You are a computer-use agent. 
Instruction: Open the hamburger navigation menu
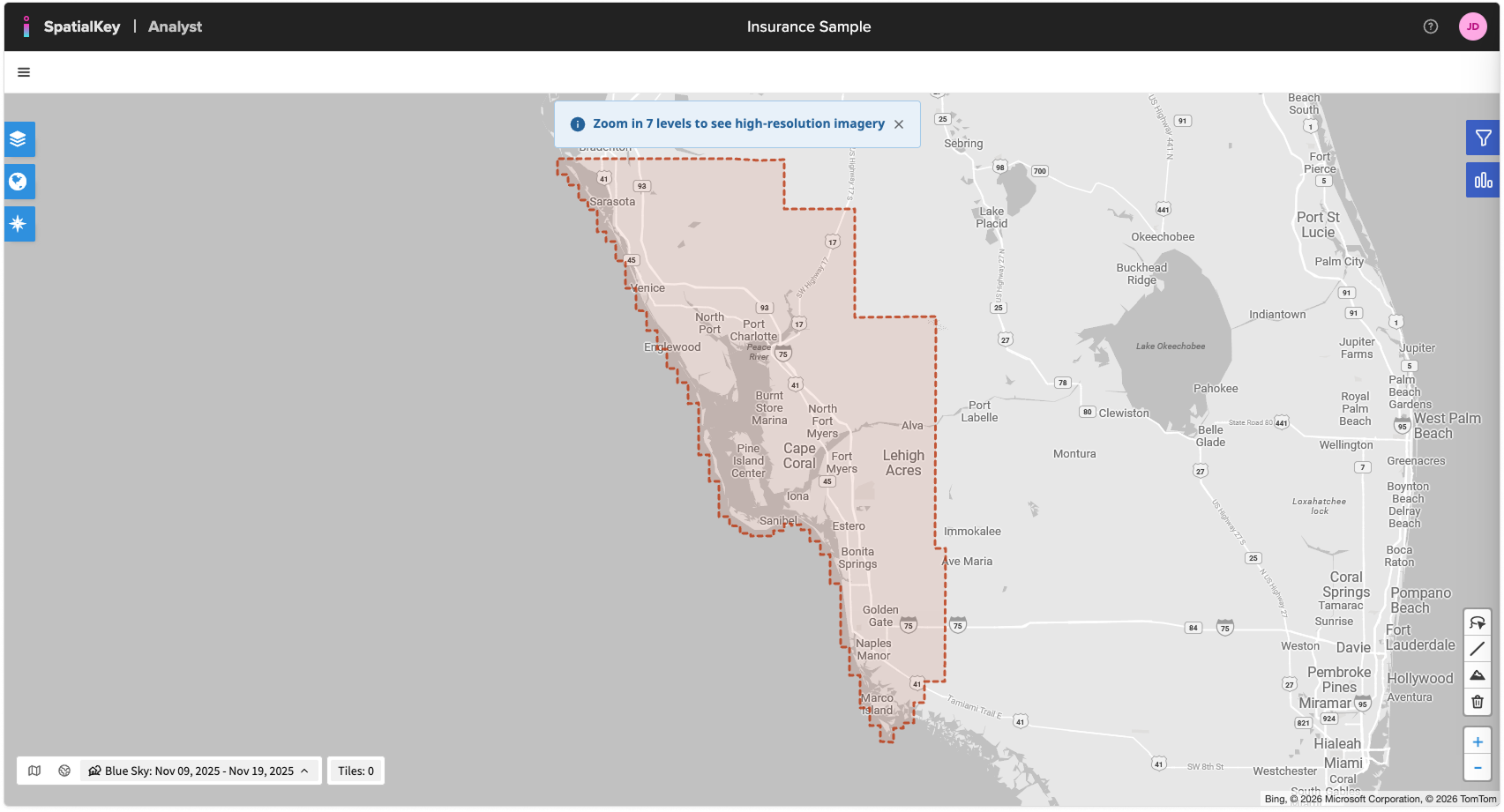(24, 72)
